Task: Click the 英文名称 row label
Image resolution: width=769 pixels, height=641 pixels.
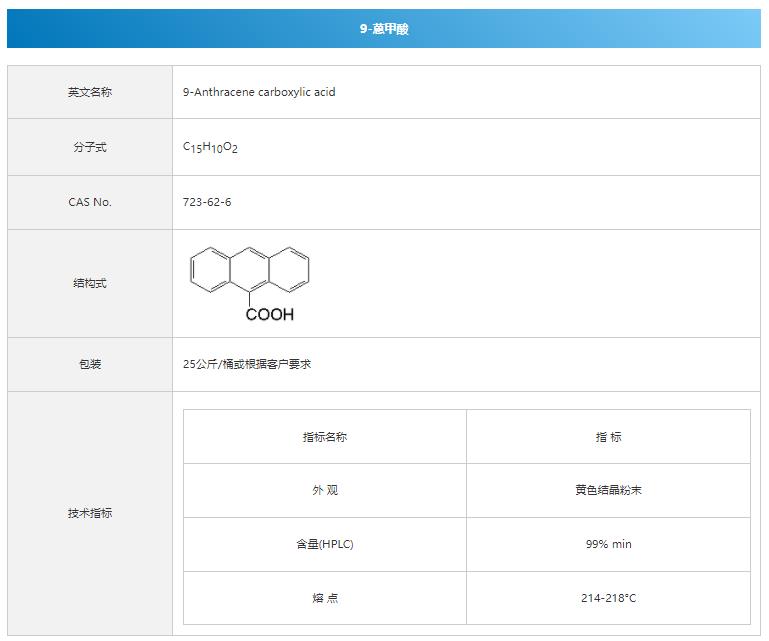Action: (x=90, y=92)
